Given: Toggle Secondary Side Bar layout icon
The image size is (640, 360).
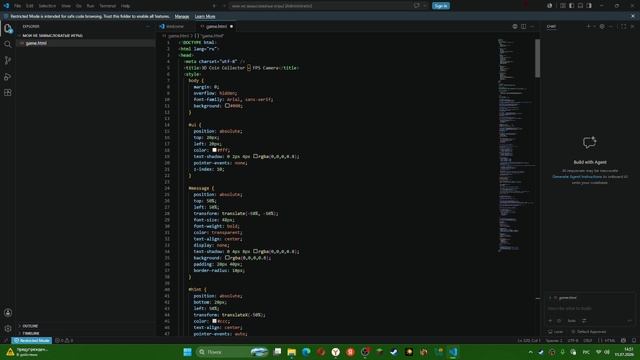Looking at the screenshot, I should tap(589, 6).
